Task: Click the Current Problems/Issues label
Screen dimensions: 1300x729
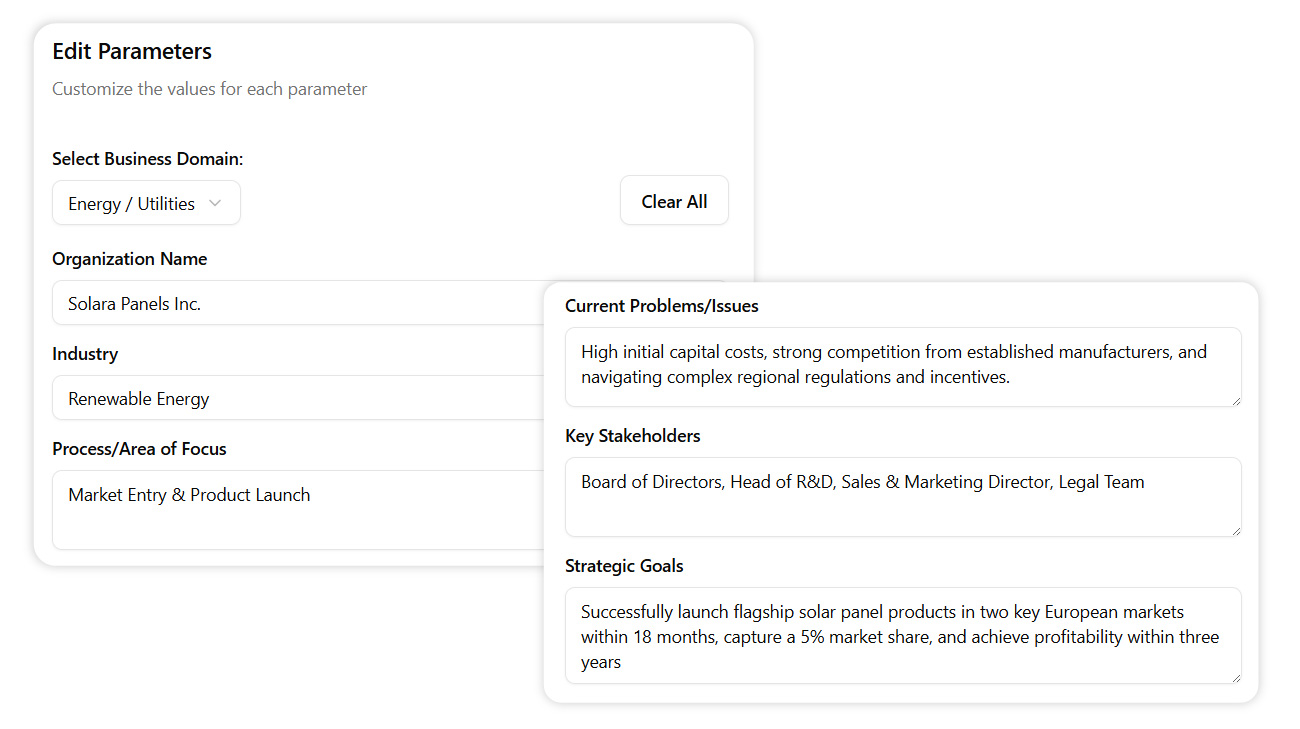Action: [661, 306]
